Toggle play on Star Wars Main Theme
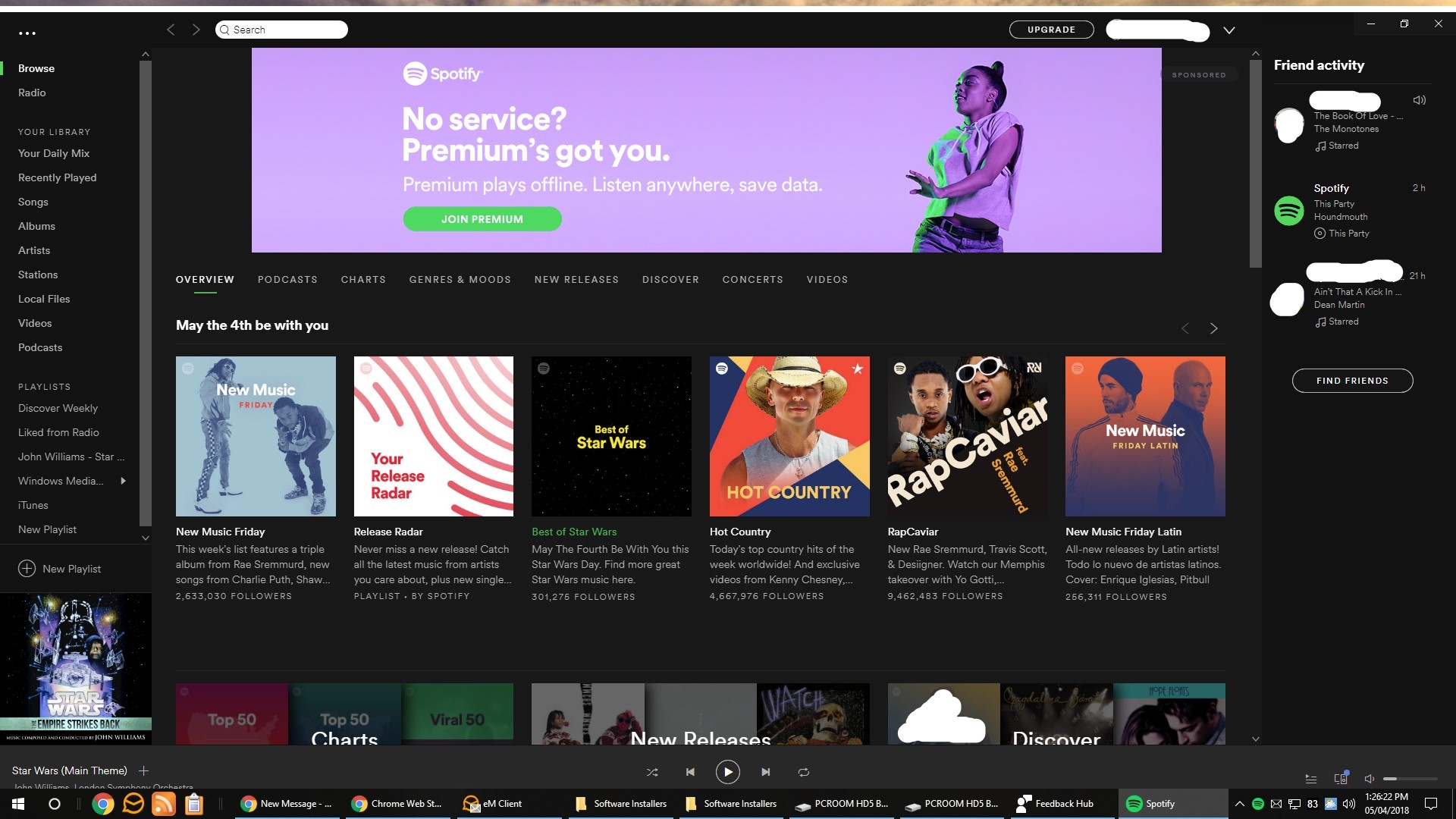 tap(728, 772)
